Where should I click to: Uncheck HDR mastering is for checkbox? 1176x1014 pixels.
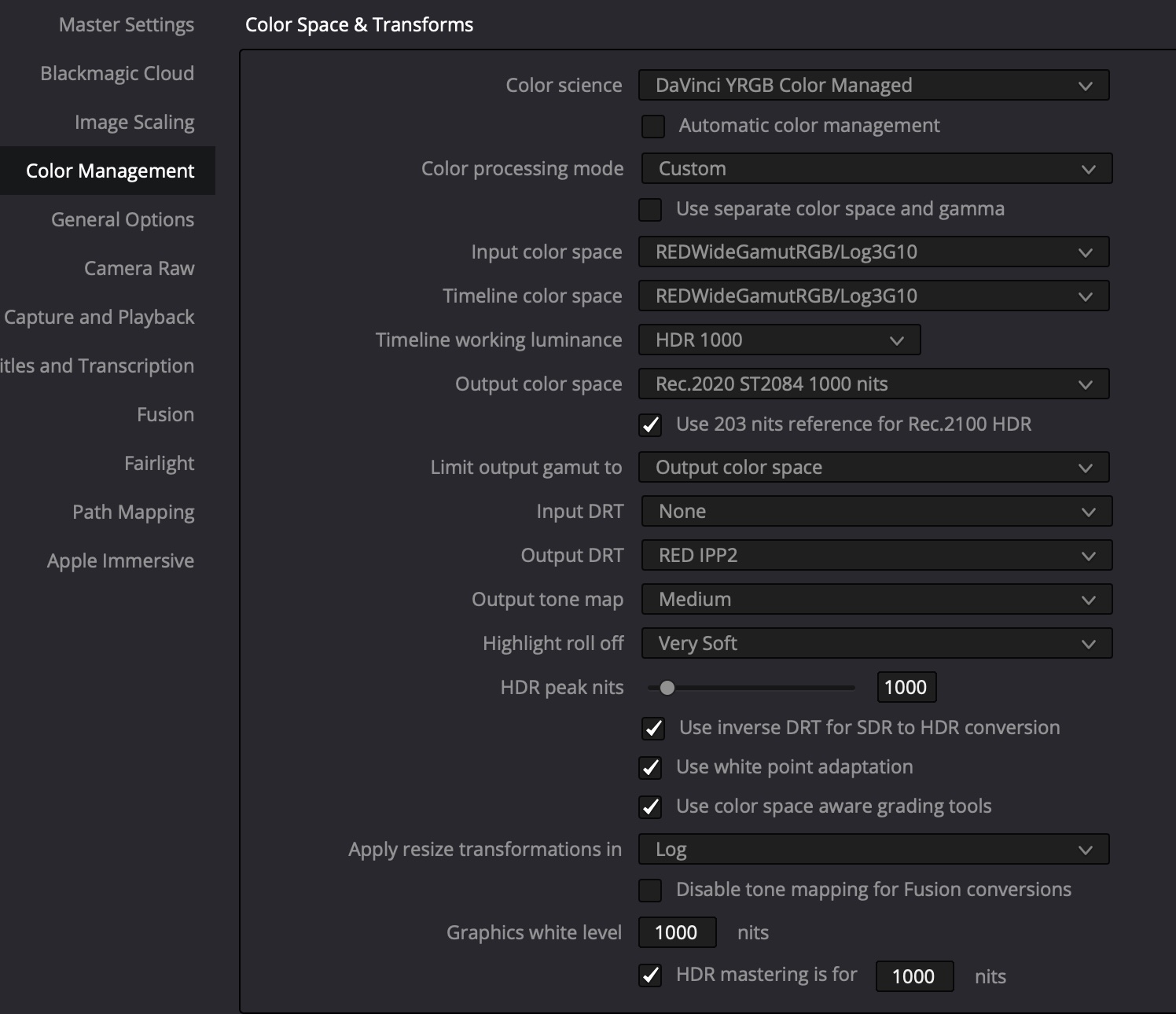(650, 975)
